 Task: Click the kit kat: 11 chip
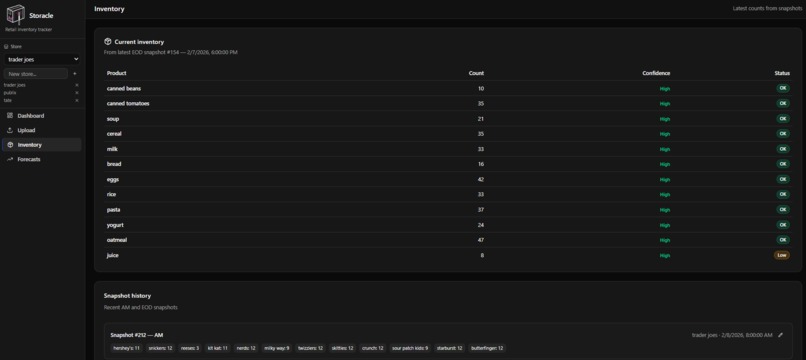coord(218,348)
